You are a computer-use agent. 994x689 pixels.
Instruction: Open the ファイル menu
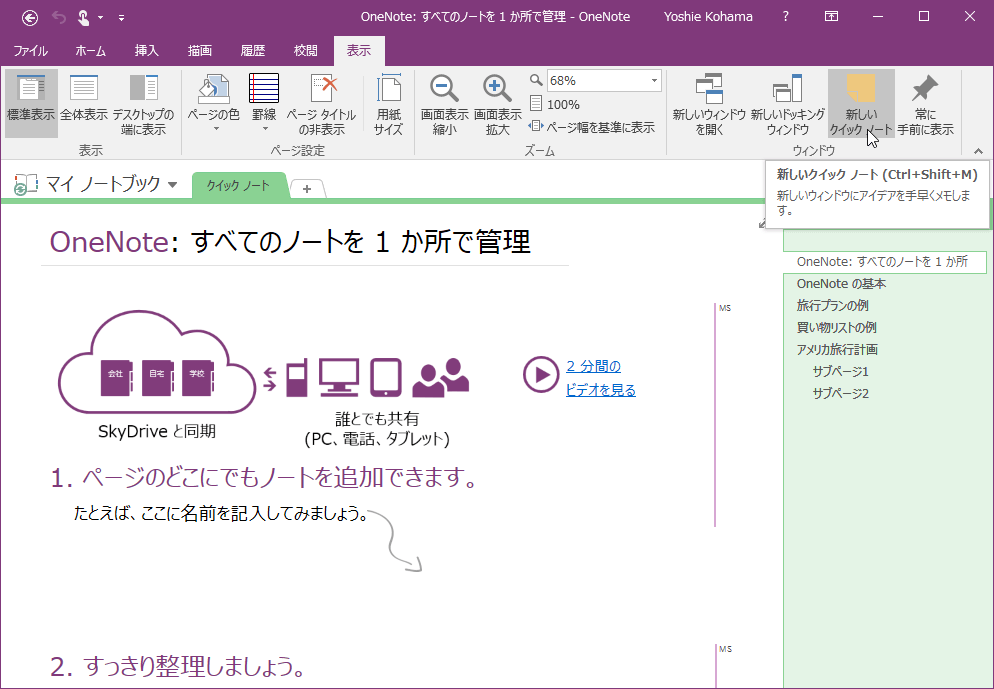coord(32,51)
